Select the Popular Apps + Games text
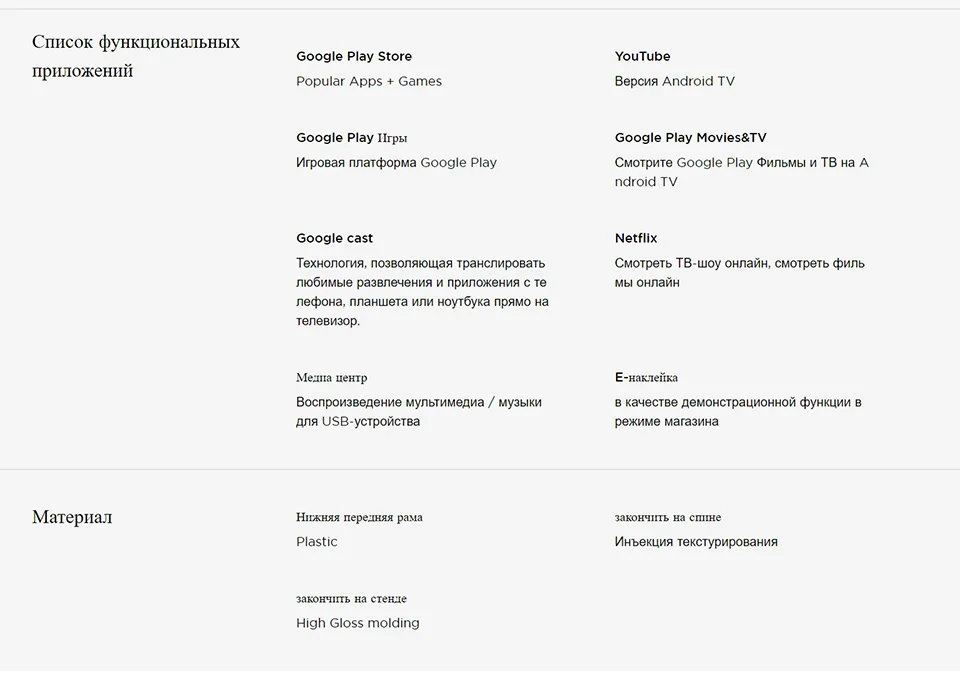Image resolution: width=960 pixels, height=678 pixels. tap(369, 81)
